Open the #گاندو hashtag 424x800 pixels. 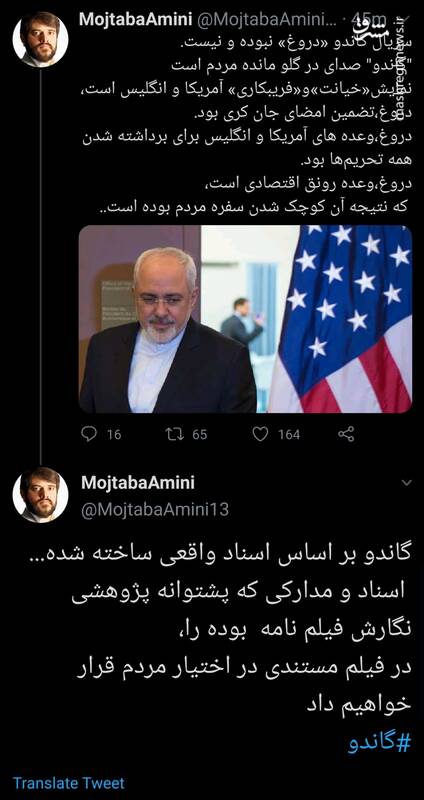pos(380,743)
